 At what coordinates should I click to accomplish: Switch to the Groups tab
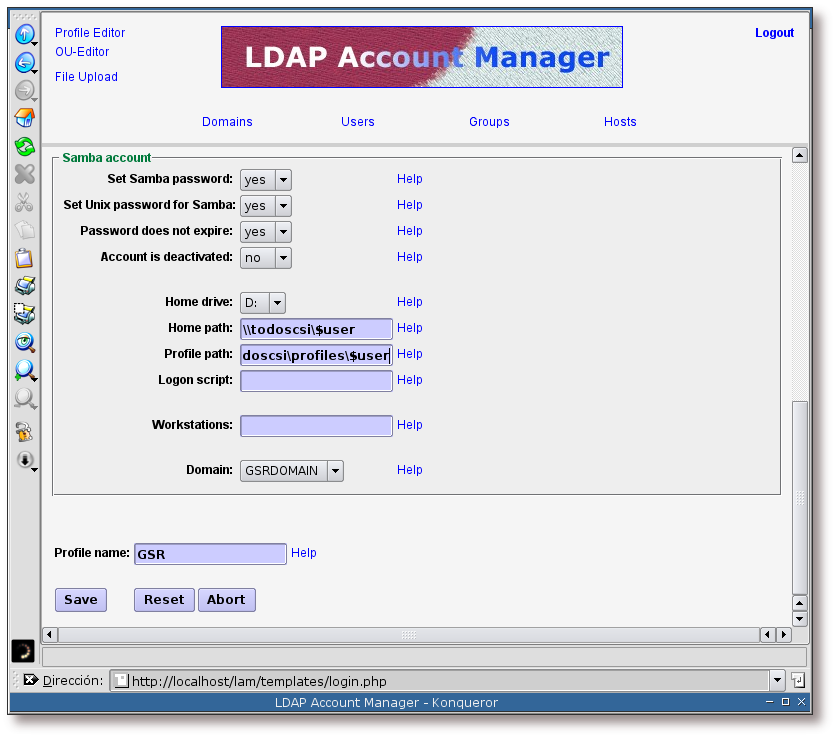[489, 122]
